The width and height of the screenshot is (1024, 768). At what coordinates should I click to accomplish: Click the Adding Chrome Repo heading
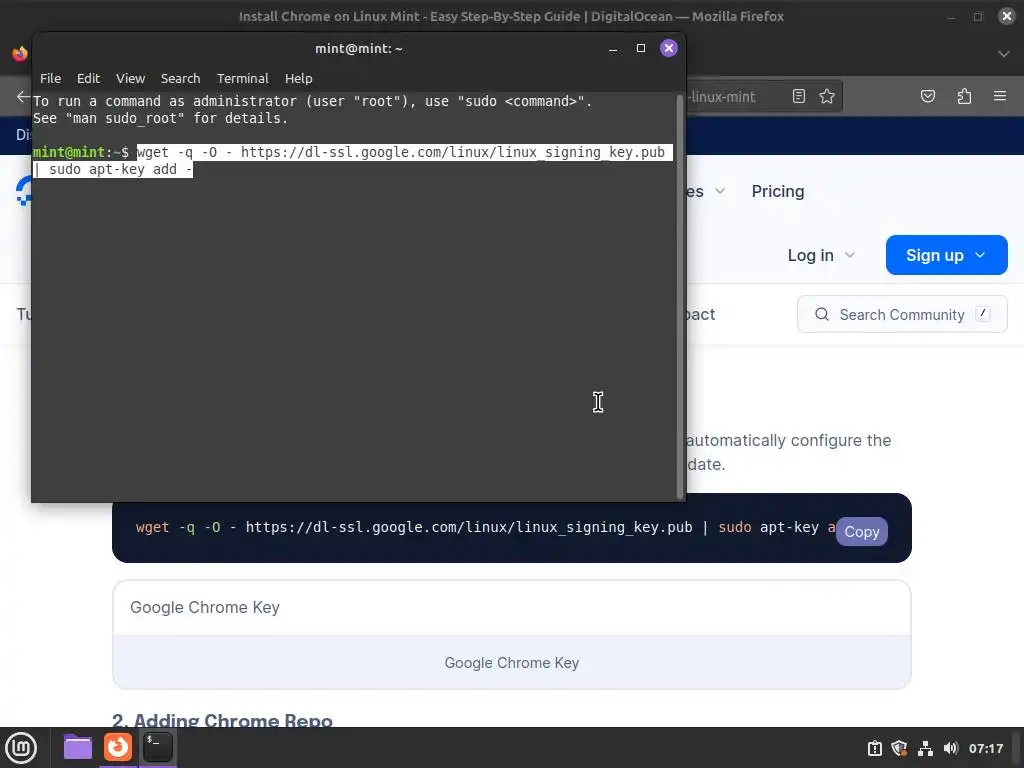pyautogui.click(x=222, y=720)
